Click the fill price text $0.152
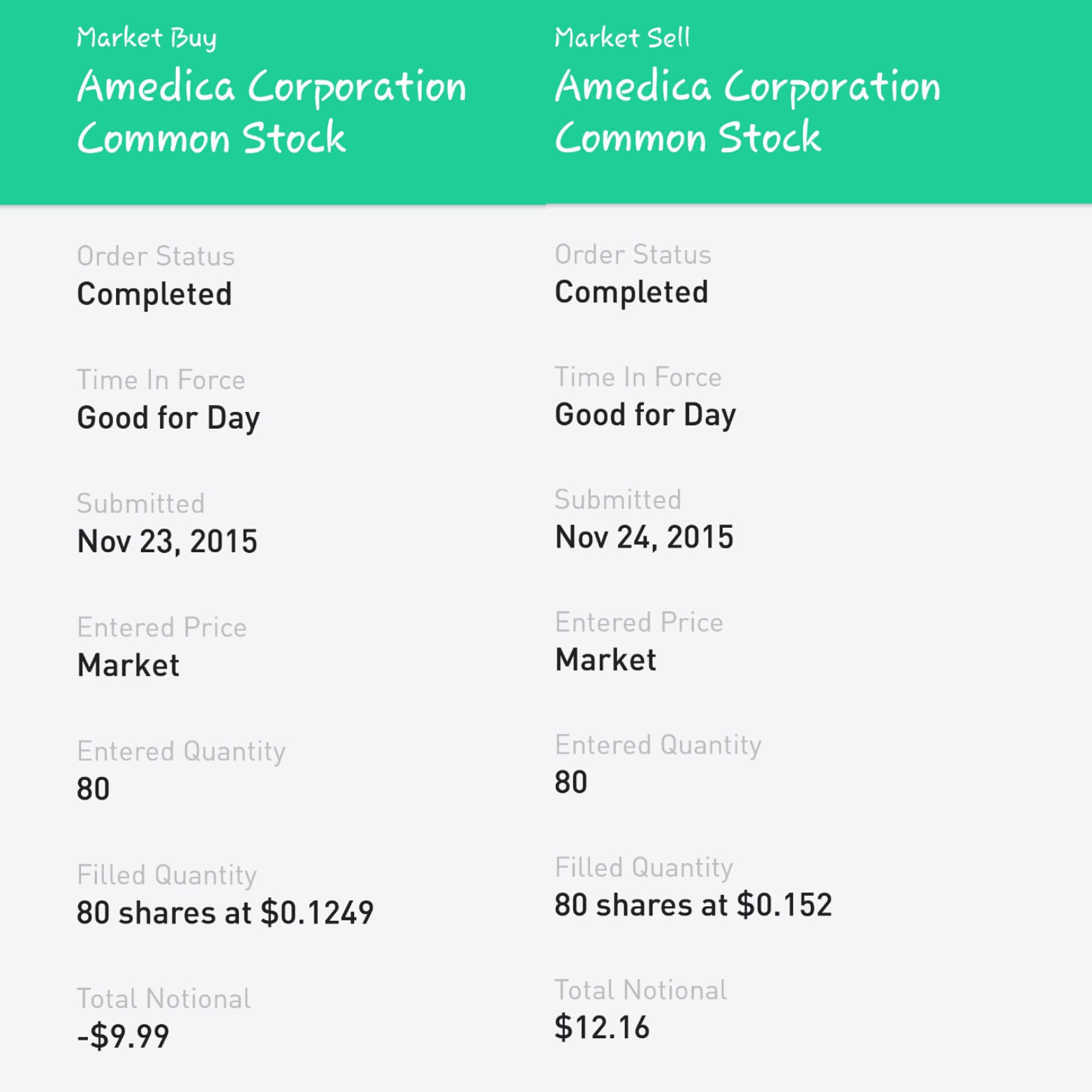 pyautogui.click(x=784, y=905)
